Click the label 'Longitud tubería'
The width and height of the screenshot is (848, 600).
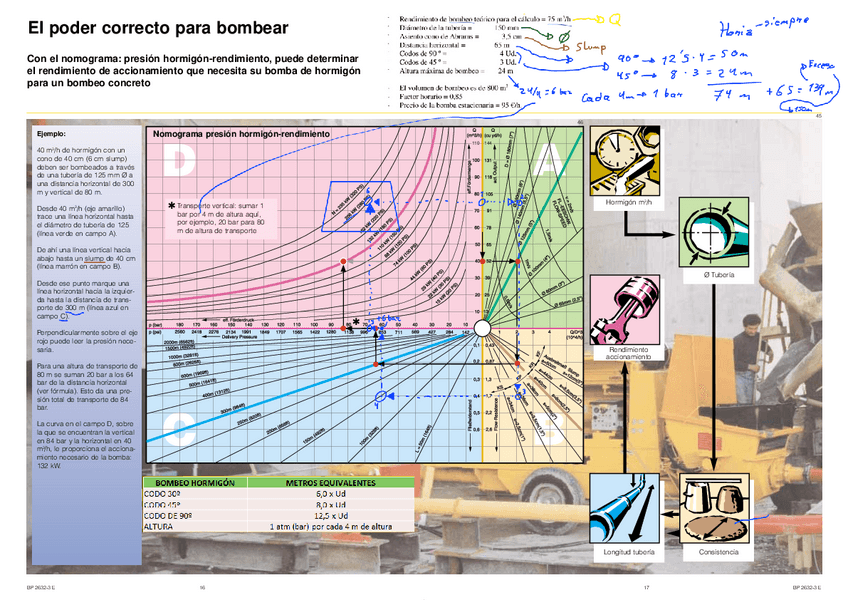pyautogui.click(x=628, y=552)
